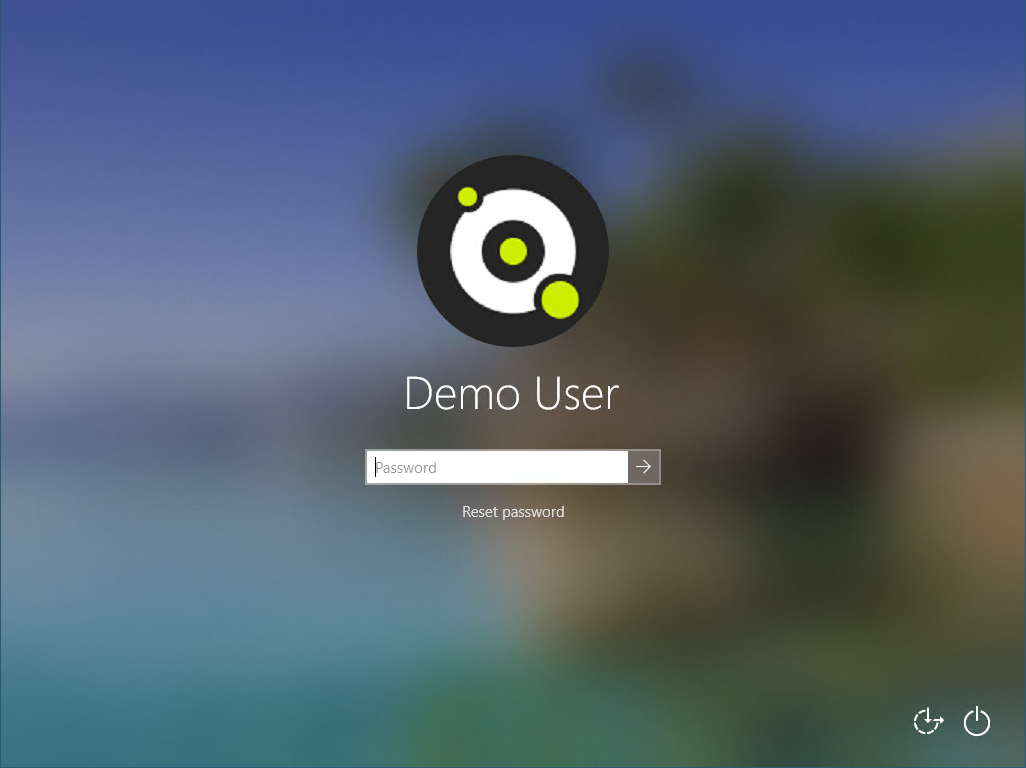Click the Demo User avatar picture
Viewport: 1026px width, 768px height.
tap(513, 251)
